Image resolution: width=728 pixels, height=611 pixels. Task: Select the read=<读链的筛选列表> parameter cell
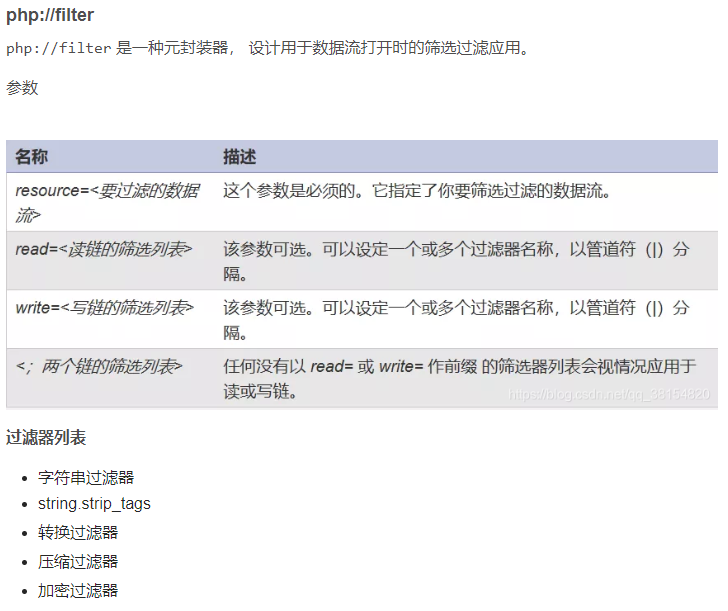pyautogui.click(x=104, y=249)
